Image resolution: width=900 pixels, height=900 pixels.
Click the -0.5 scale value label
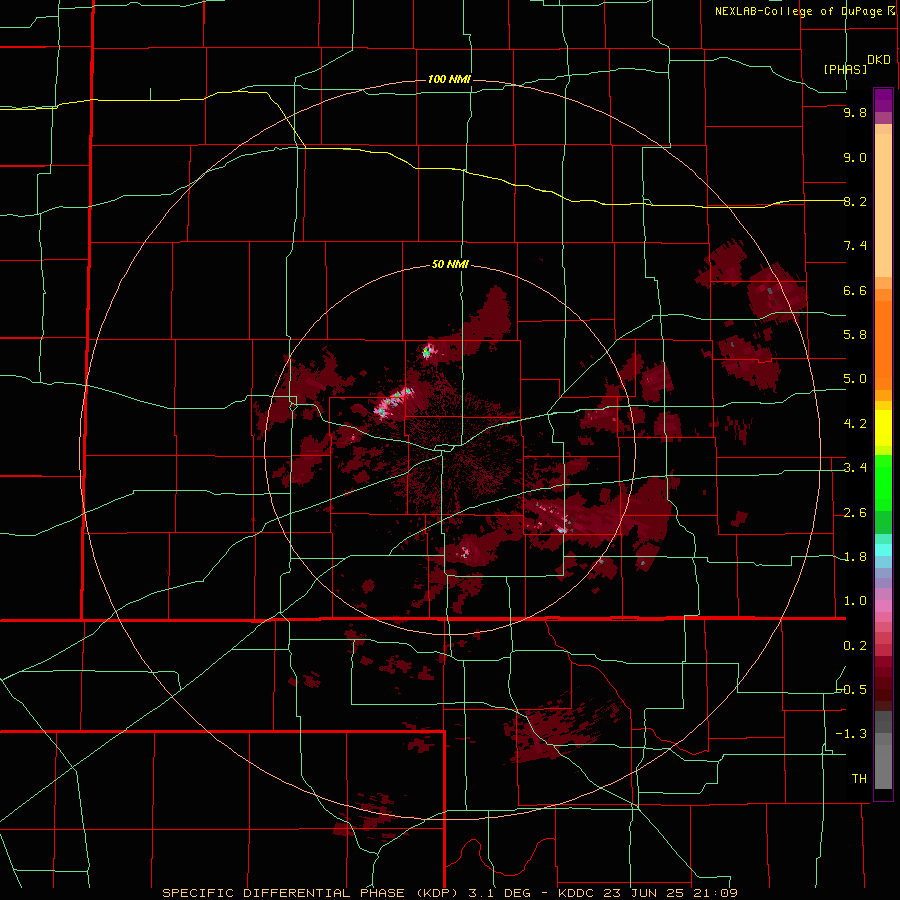852,690
